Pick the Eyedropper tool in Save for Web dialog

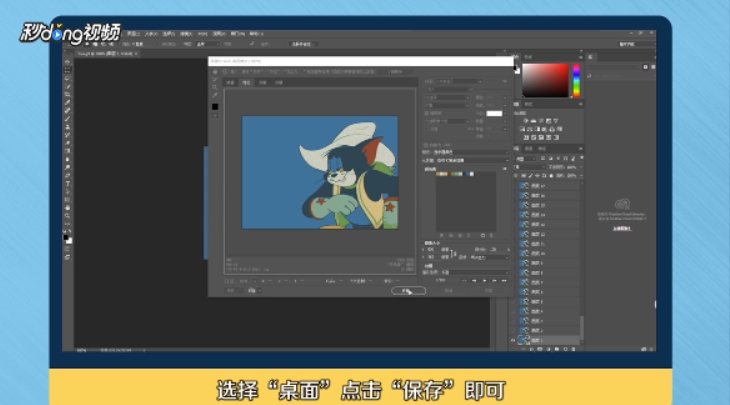coord(215,95)
